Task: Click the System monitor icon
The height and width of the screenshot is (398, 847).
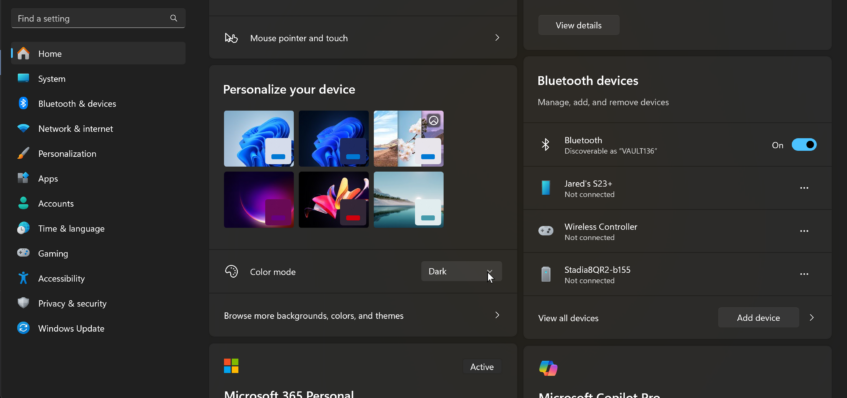Action: click(23, 78)
